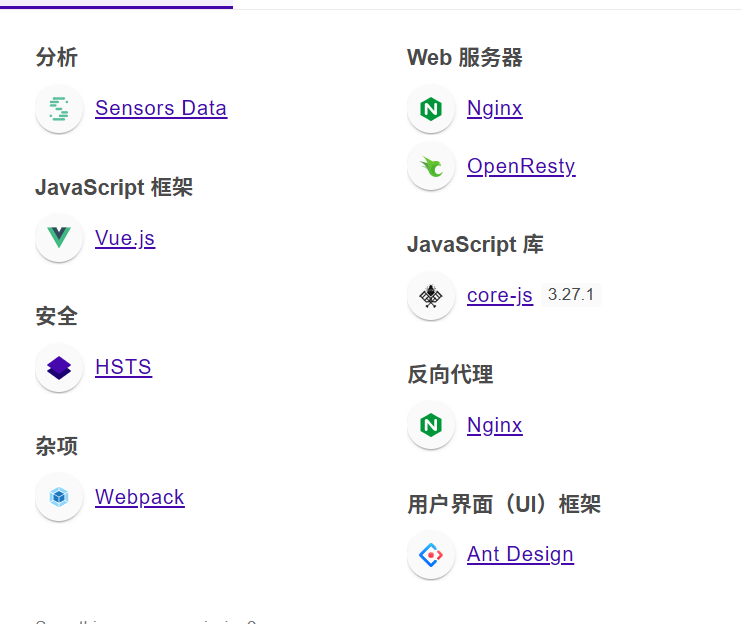The image size is (742, 624).
Task: Open the HSTS link
Action: point(123,367)
